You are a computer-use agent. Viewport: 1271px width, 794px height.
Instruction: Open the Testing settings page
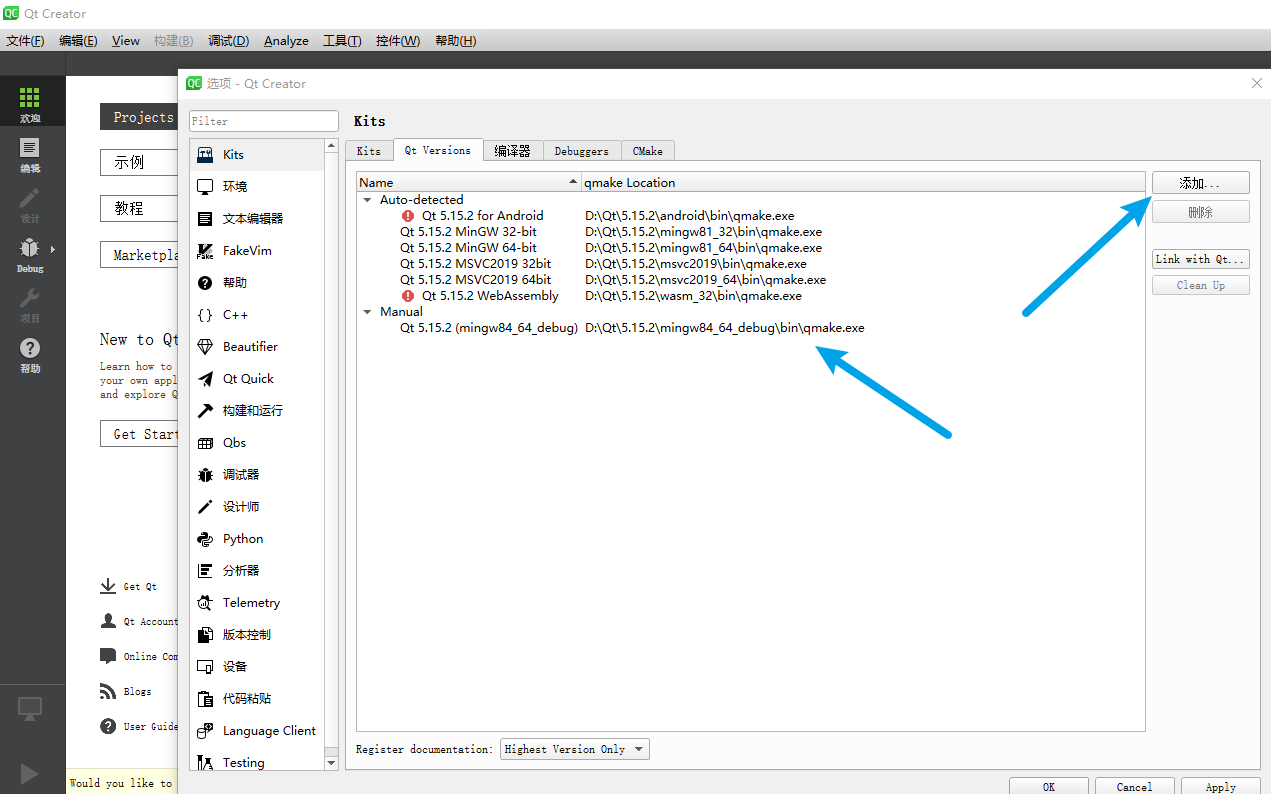click(243, 762)
